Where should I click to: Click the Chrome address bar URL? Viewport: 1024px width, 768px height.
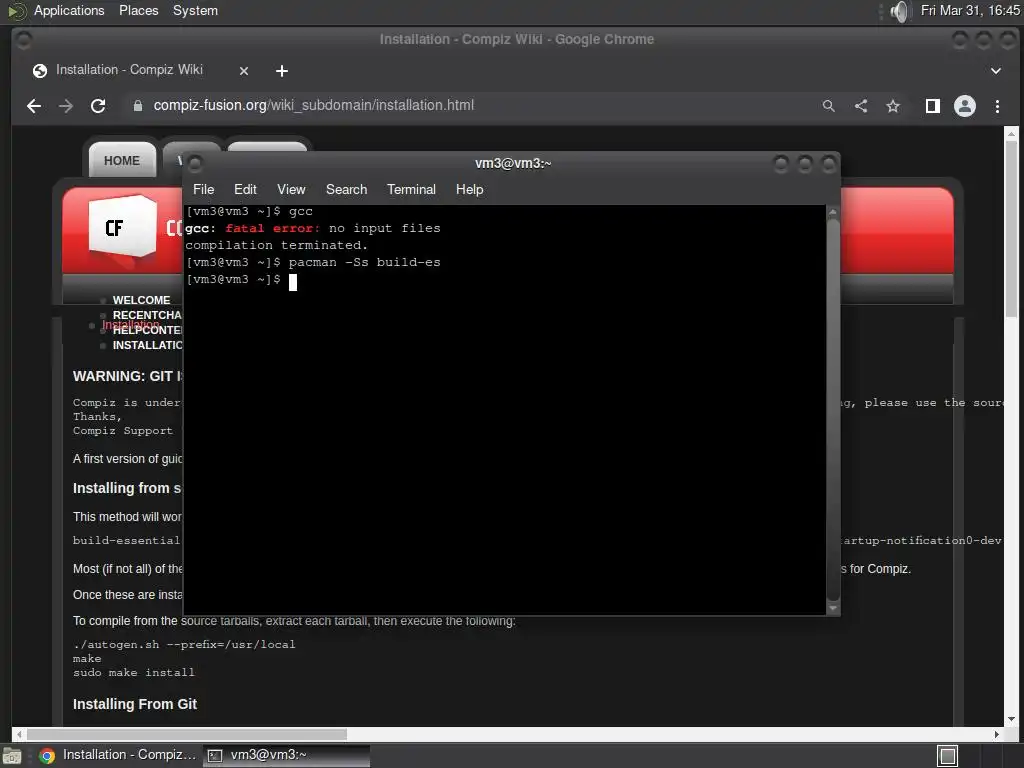click(313, 106)
